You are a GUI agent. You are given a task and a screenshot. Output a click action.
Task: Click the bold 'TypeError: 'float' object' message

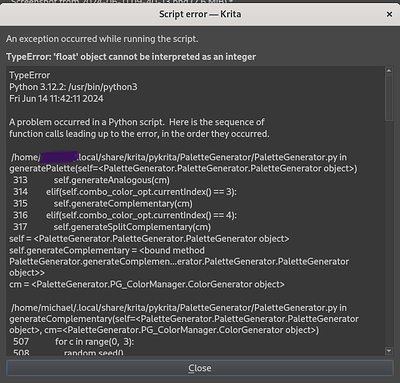[x=131, y=57]
